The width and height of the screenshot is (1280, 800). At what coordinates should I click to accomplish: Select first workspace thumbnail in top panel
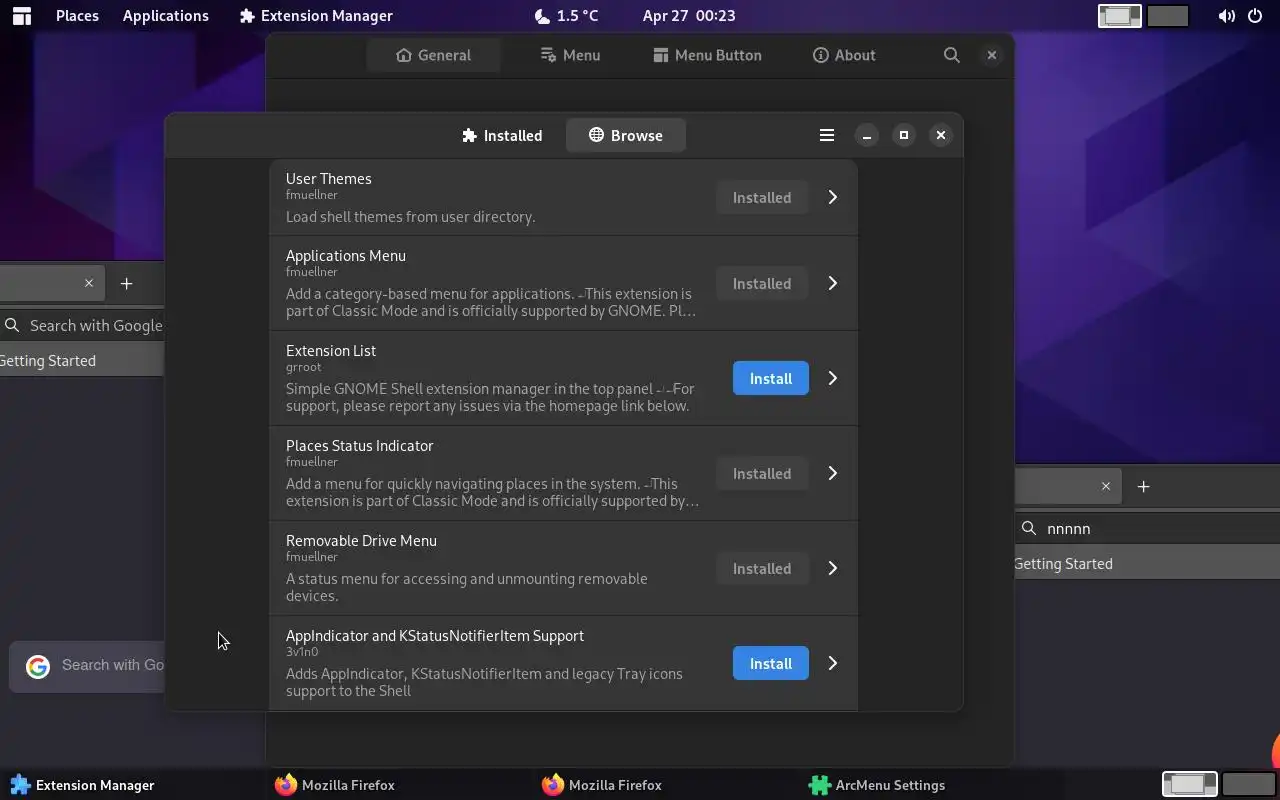1120,16
